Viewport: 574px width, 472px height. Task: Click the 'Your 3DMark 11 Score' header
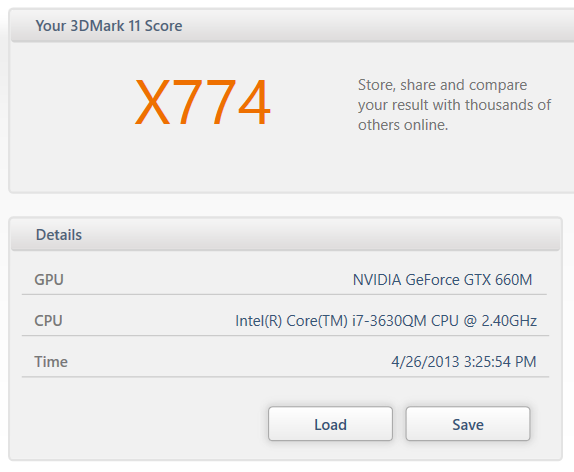coord(109,26)
